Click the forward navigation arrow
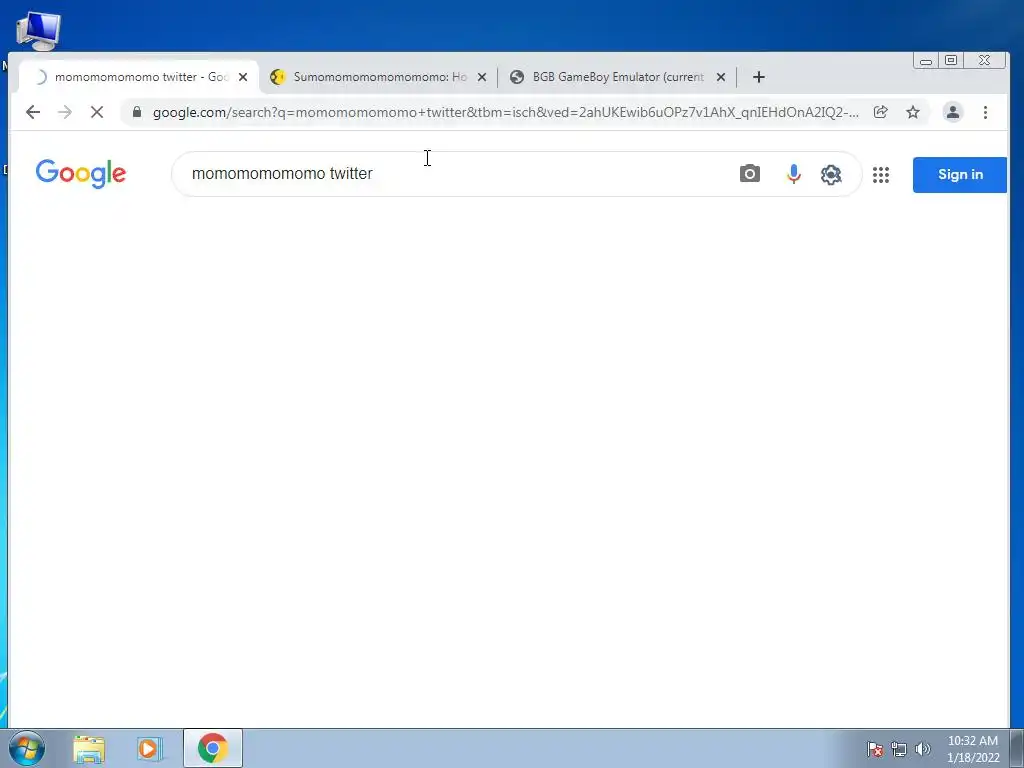 click(65, 112)
